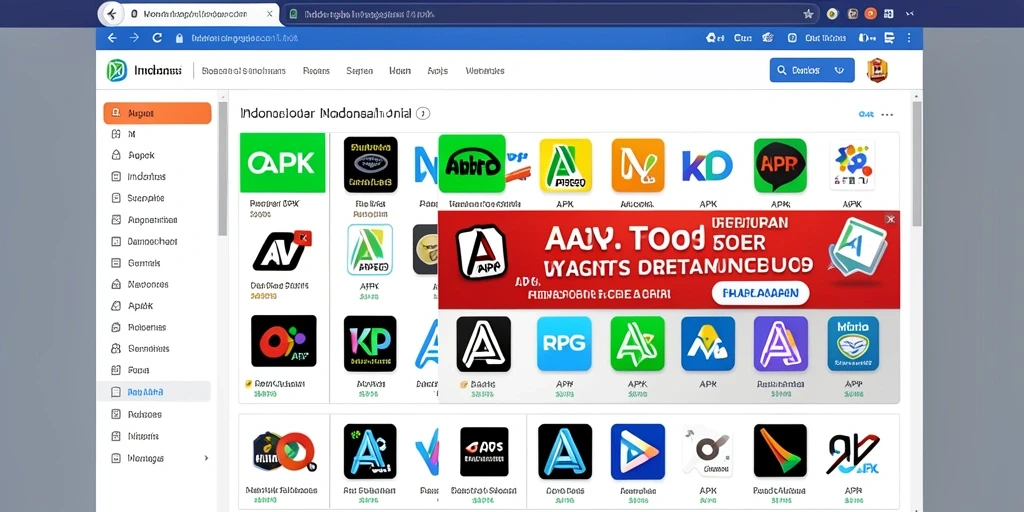Image resolution: width=1024 pixels, height=512 pixels.
Task: Open the Sapes nav item
Action: pyautogui.click(x=359, y=71)
